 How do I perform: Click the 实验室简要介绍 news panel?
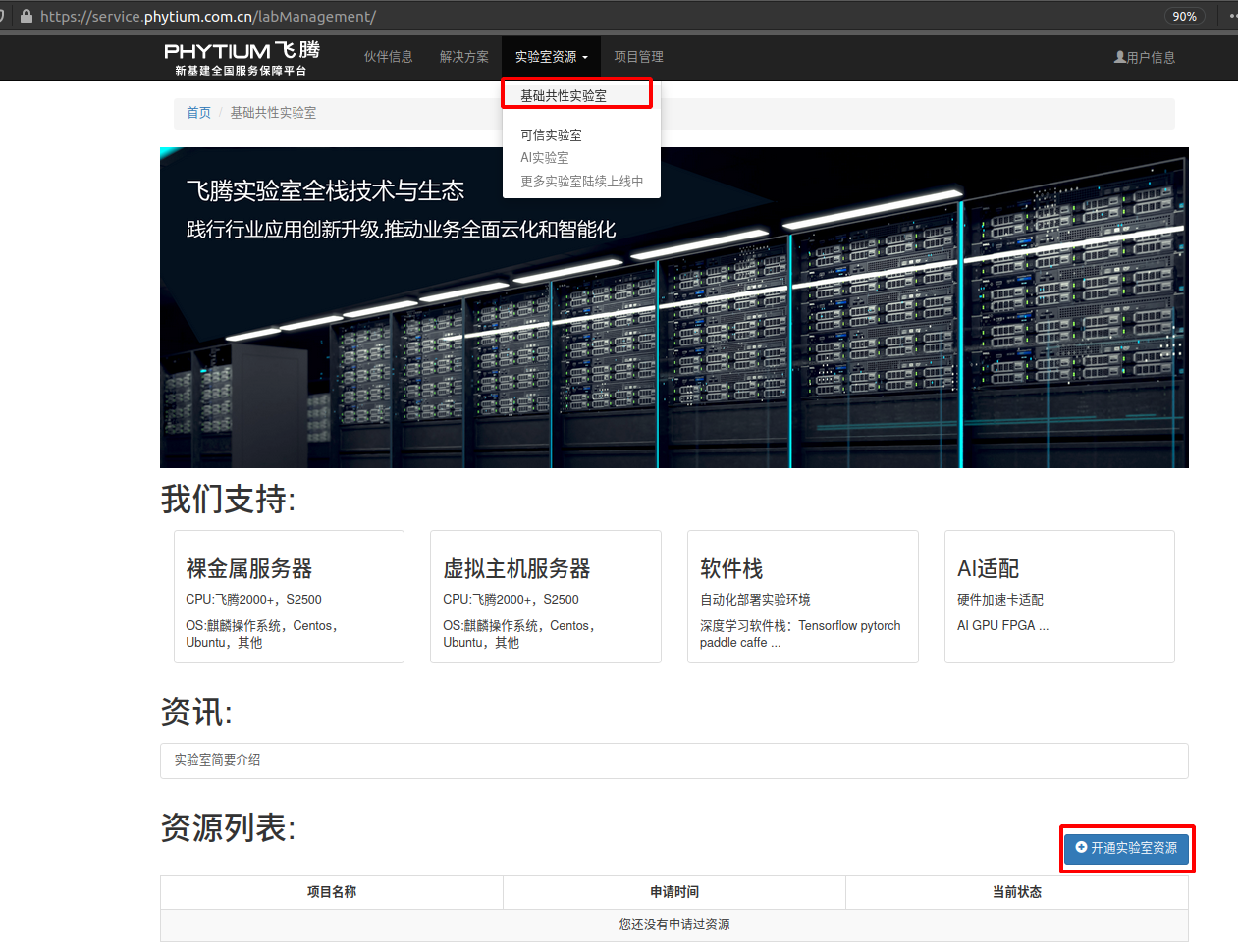click(673, 760)
